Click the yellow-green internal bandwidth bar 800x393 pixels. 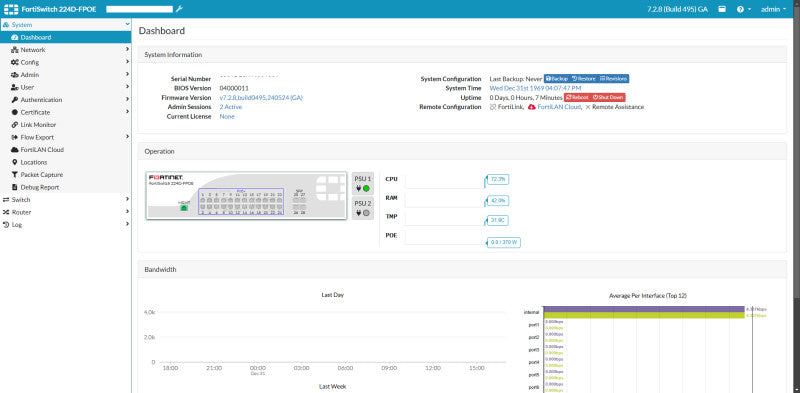(644, 315)
